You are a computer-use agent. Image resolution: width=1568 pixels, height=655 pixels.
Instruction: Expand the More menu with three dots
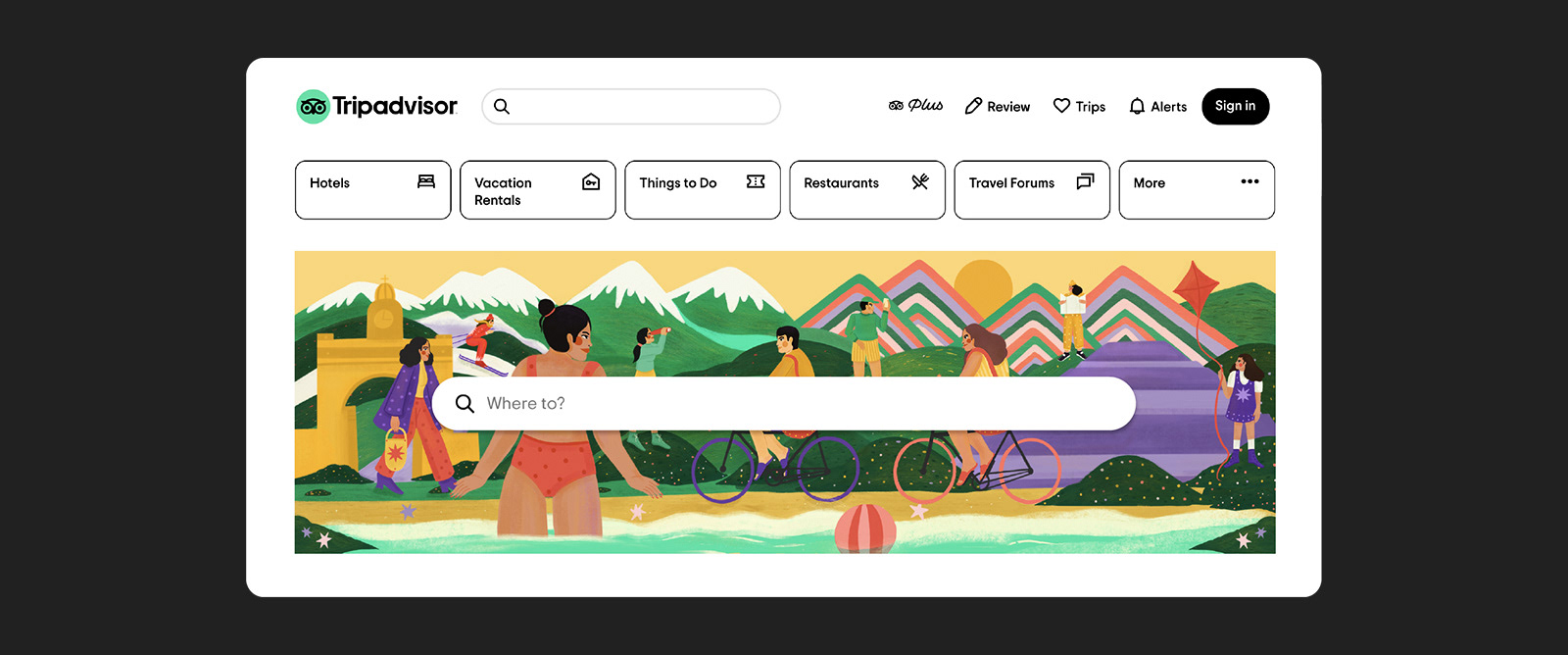coord(1249,181)
